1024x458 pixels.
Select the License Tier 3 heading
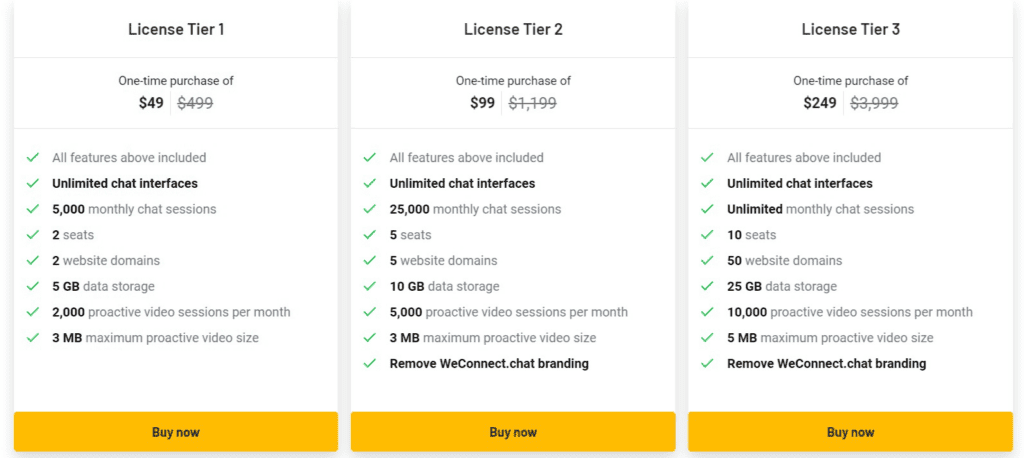coord(851,29)
